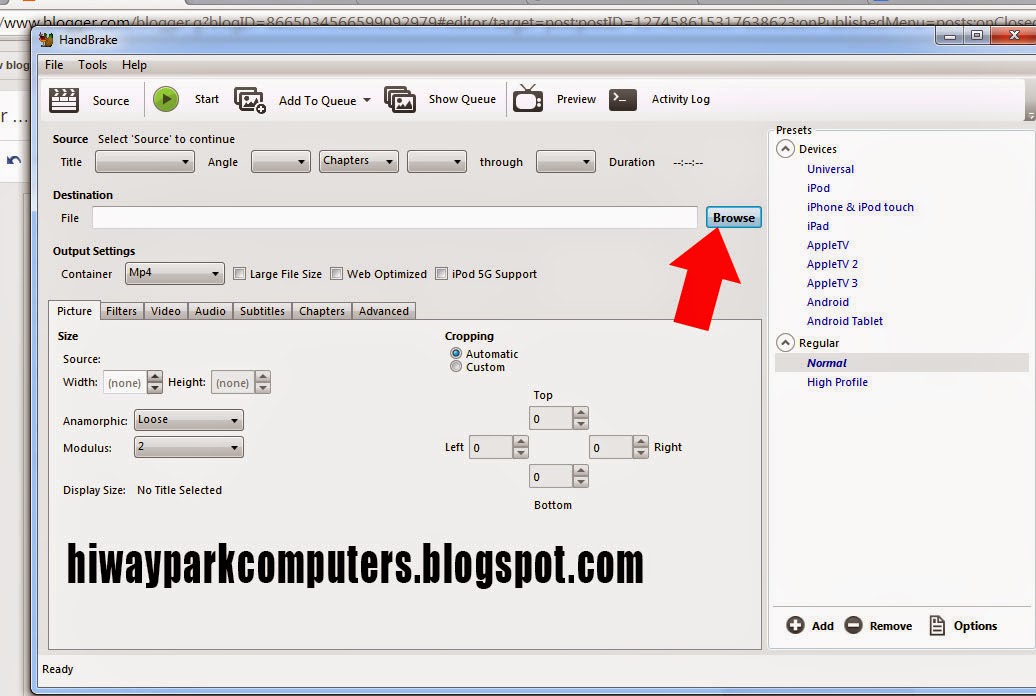Image resolution: width=1036 pixels, height=696 pixels.
Task: Open the Title dropdown
Action: pos(145,161)
